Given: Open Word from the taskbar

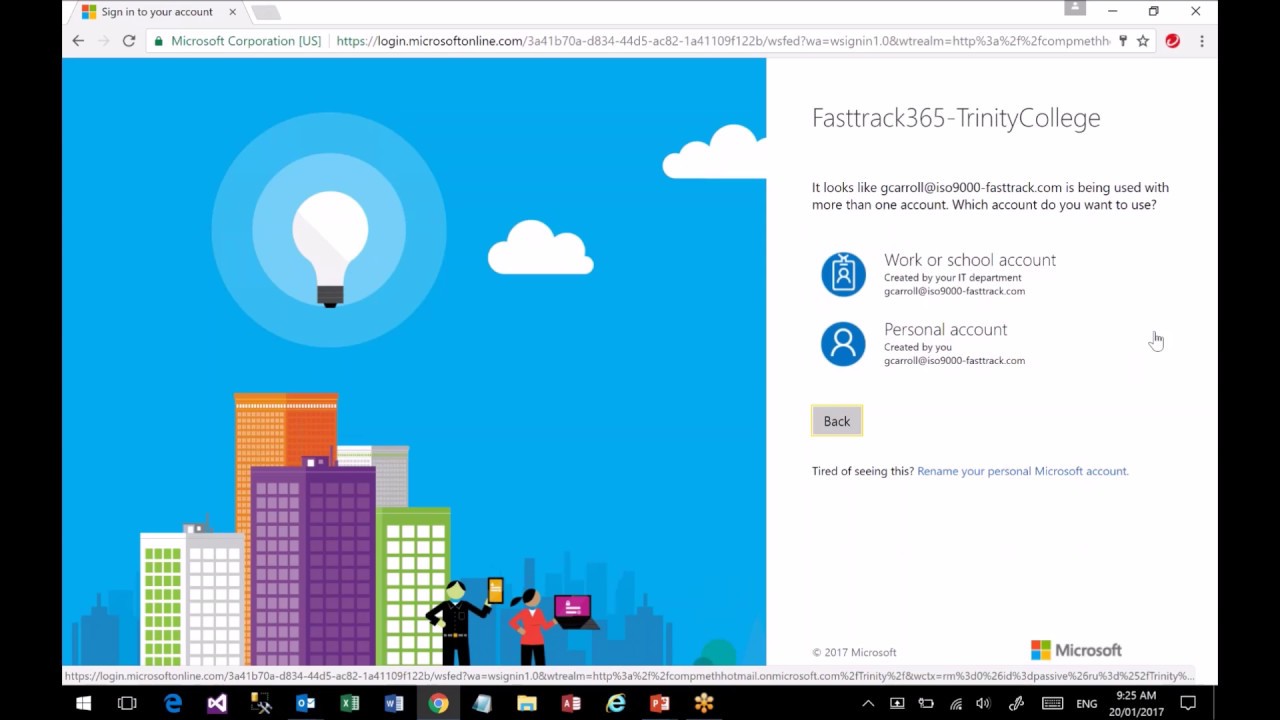Looking at the screenshot, I should pyautogui.click(x=394, y=704).
